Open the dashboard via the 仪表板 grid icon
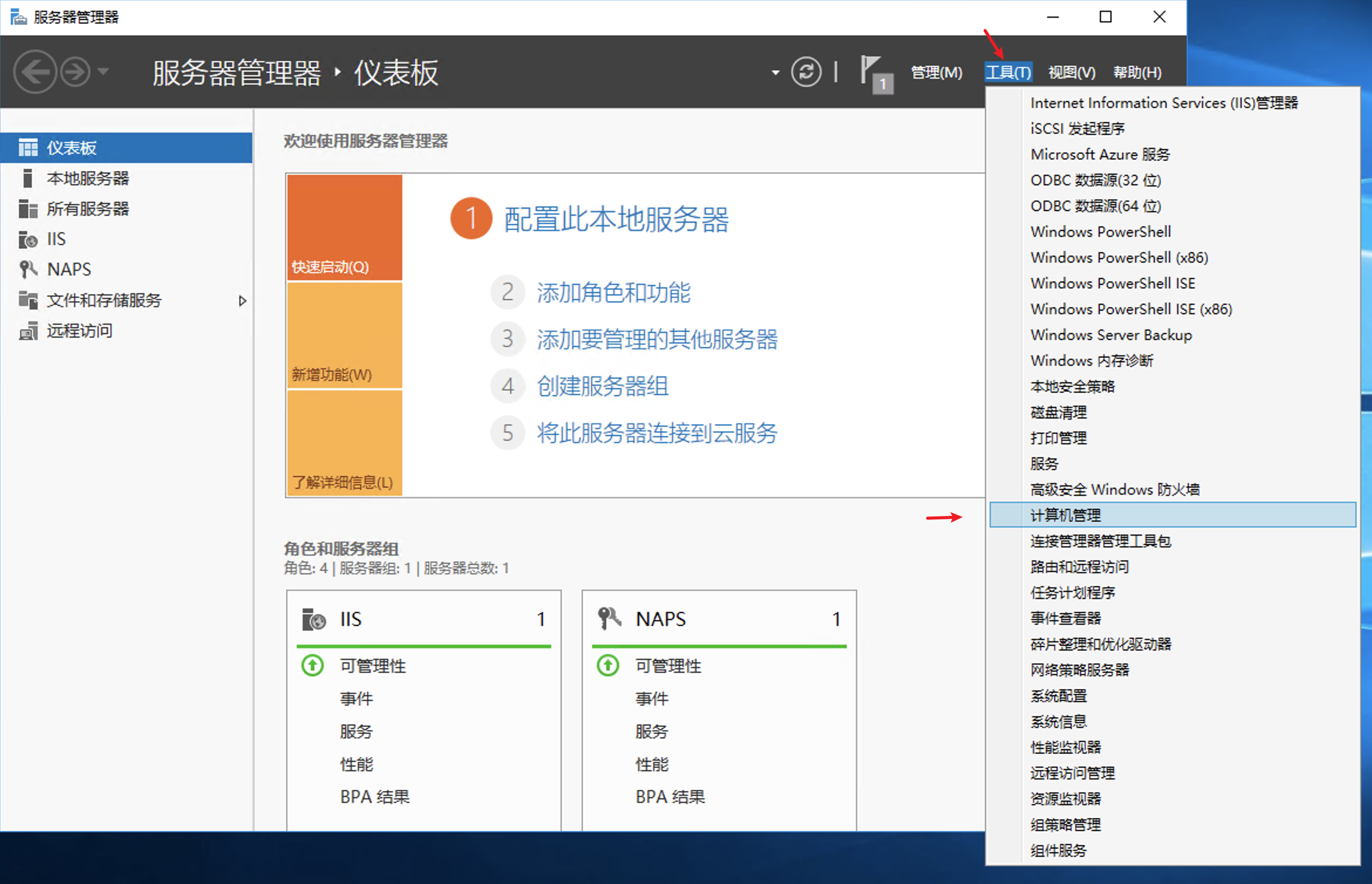The height and width of the screenshot is (884, 1372). click(28, 148)
